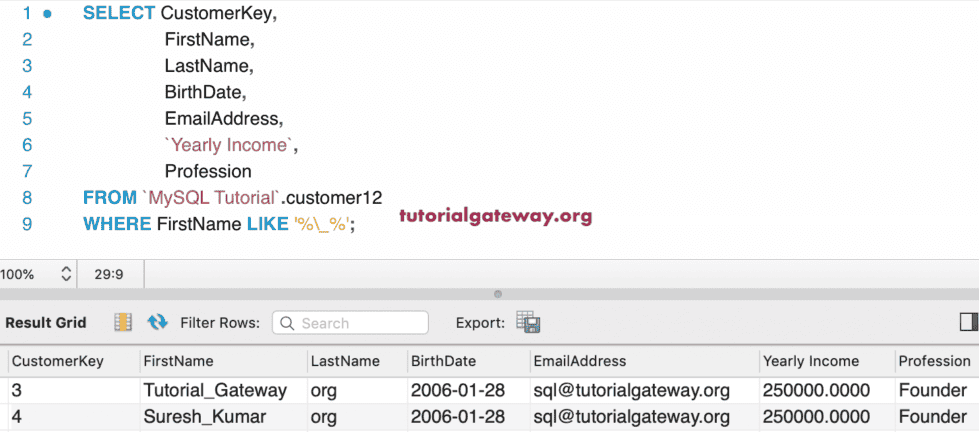Click the '%\_%' pattern string
Viewport: 979px width, 432px height.
[322, 223]
